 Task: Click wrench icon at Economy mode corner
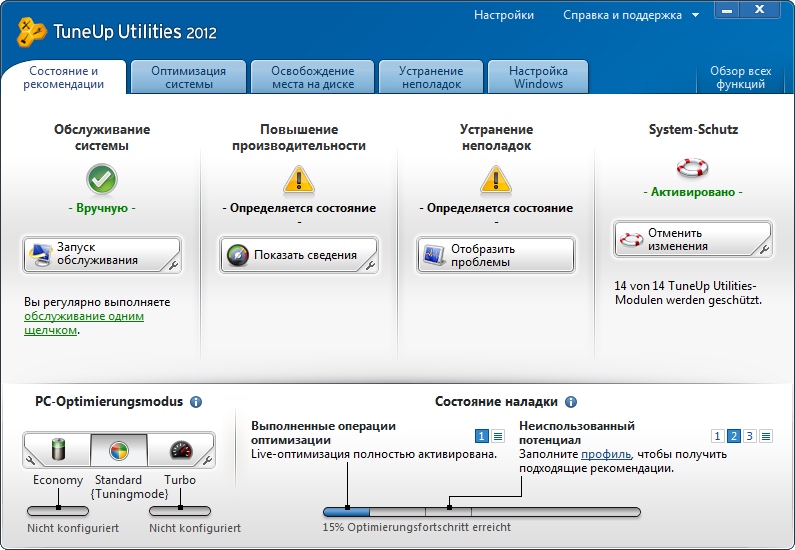(30, 460)
